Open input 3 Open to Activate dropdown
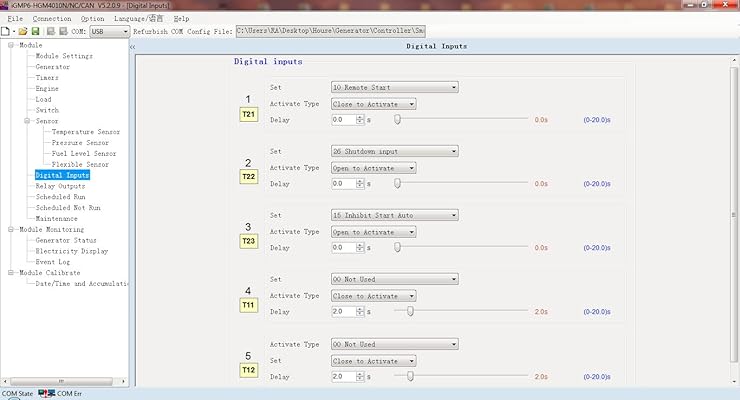This screenshot has width=740, height=400. pyautogui.click(x=373, y=232)
